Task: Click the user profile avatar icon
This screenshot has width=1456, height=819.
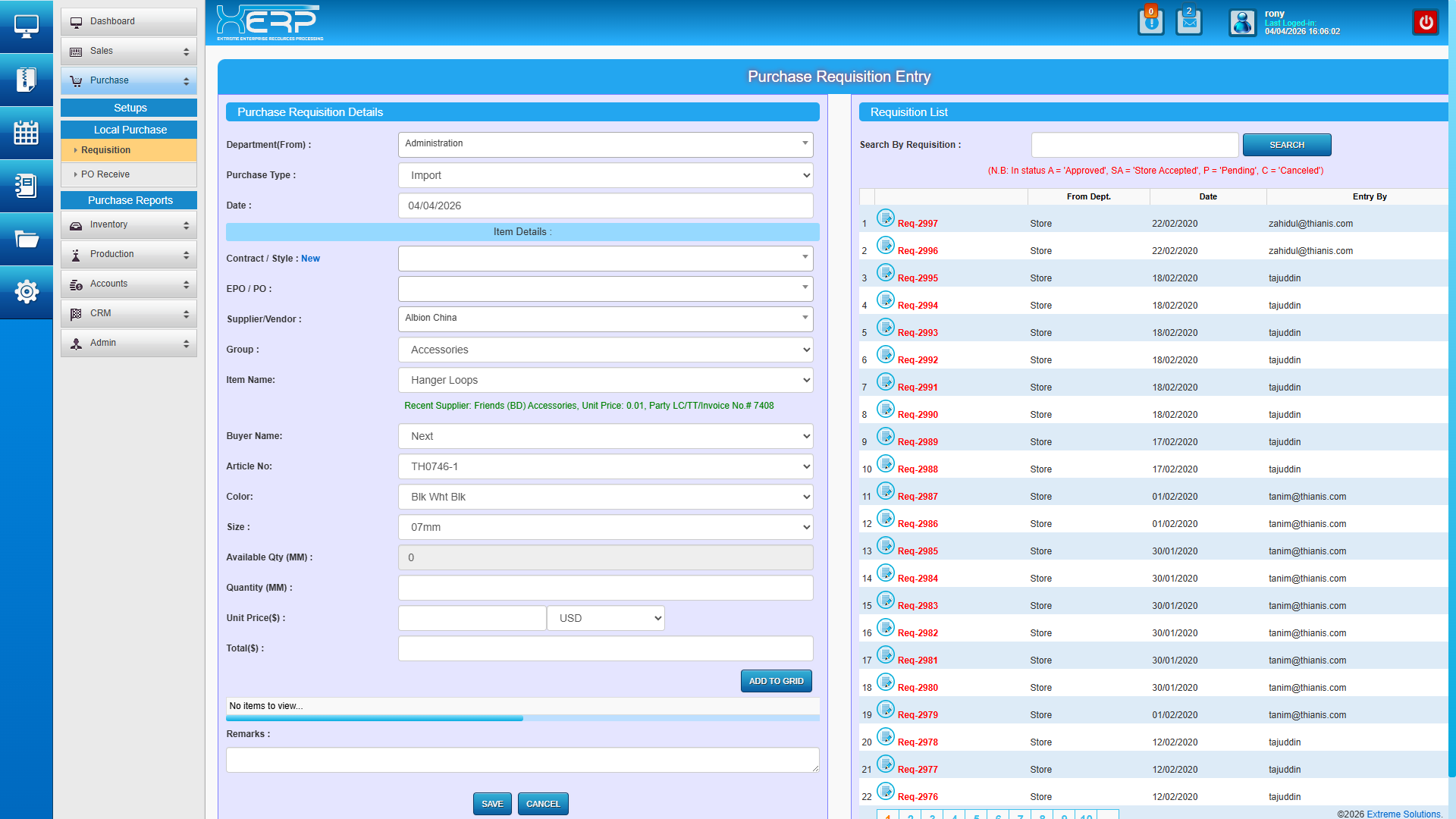Action: (1242, 23)
